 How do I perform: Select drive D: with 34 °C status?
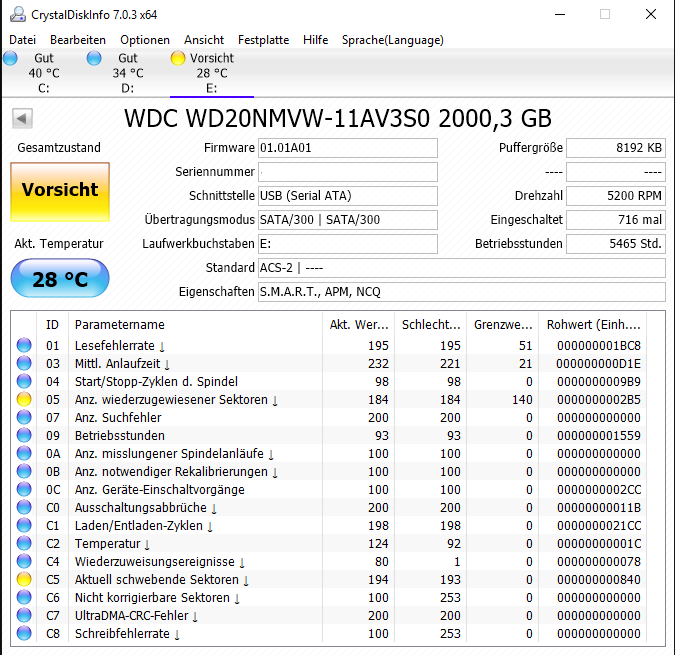coord(127,73)
